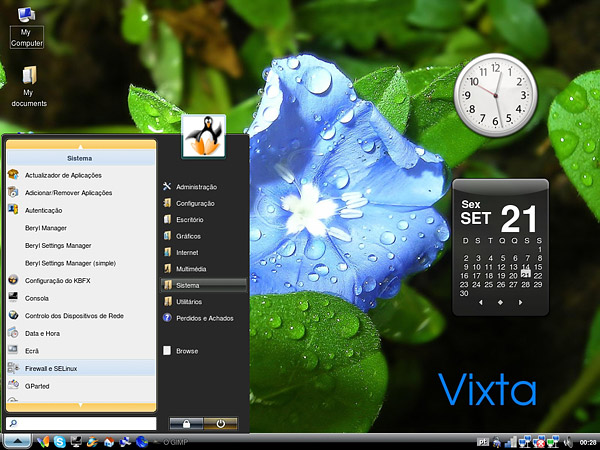This screenshot has height=450, width=600.
Task: Go to previous month in calendar widget
Action: 481,302
